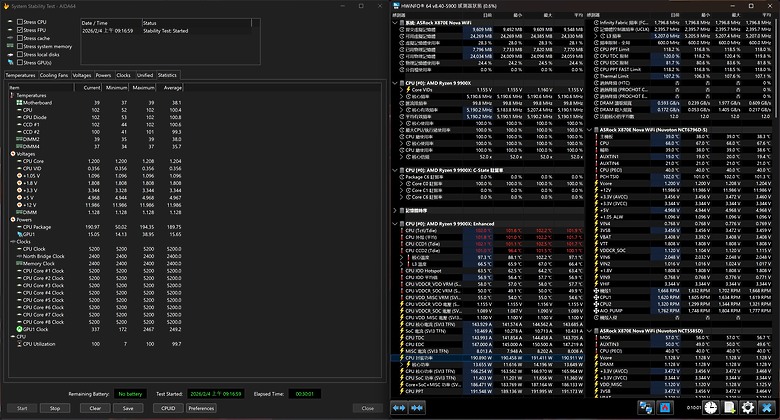Open the Preferences button
The width and height of the screenshot is (780, 420).
[201, 408]
